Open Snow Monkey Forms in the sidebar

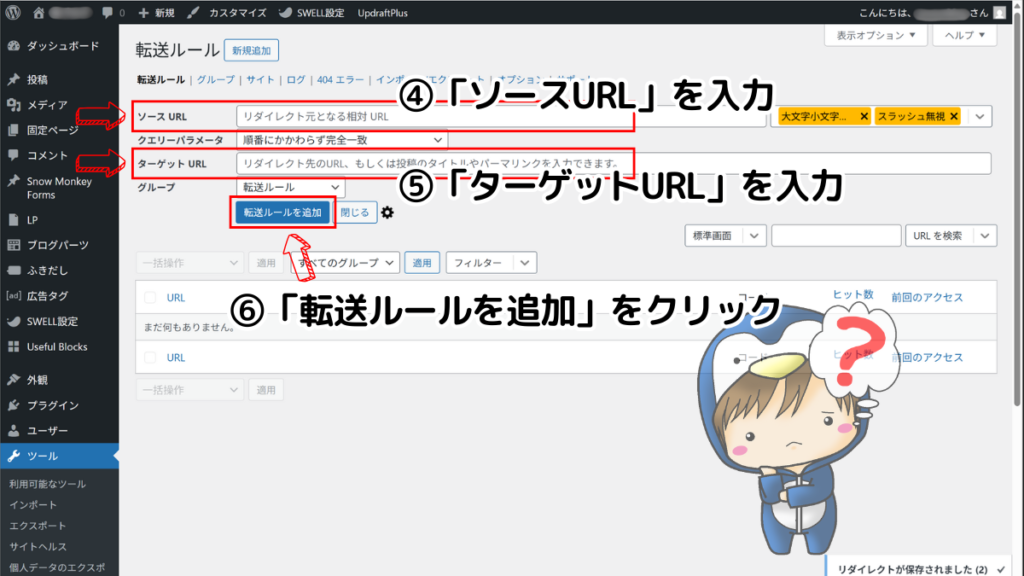[x=59, y=188]
